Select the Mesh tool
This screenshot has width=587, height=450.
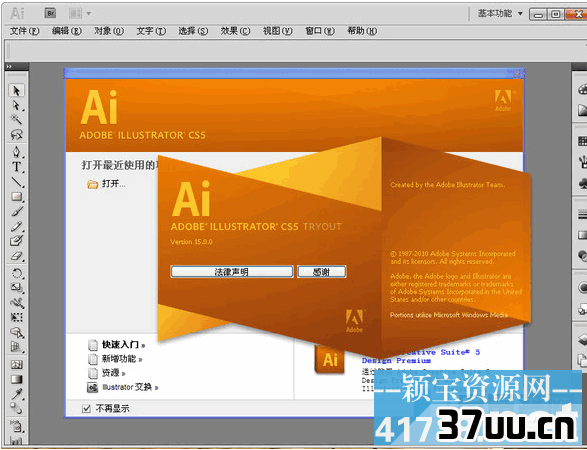click(16, 364)
